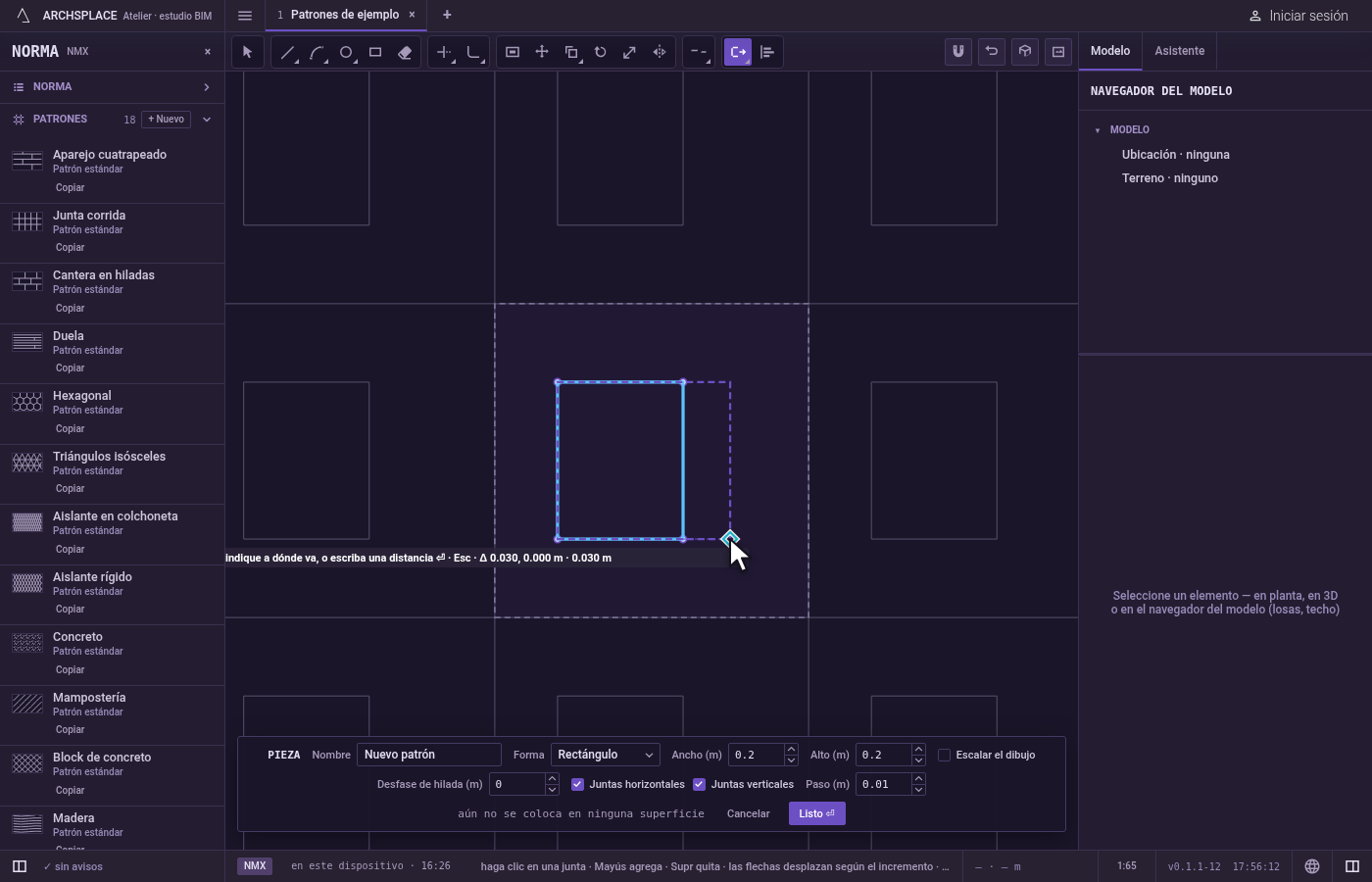Click the globe language icon

pos(1312,866)
